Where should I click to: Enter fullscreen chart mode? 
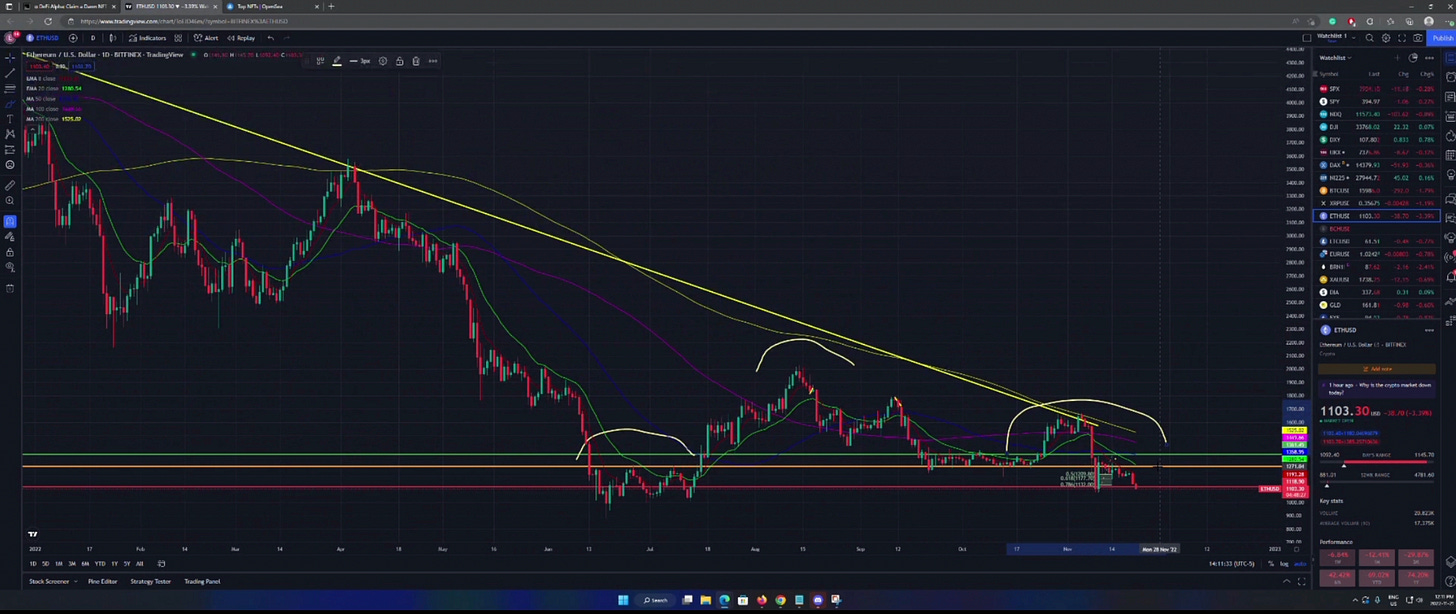coord(1402,38)
